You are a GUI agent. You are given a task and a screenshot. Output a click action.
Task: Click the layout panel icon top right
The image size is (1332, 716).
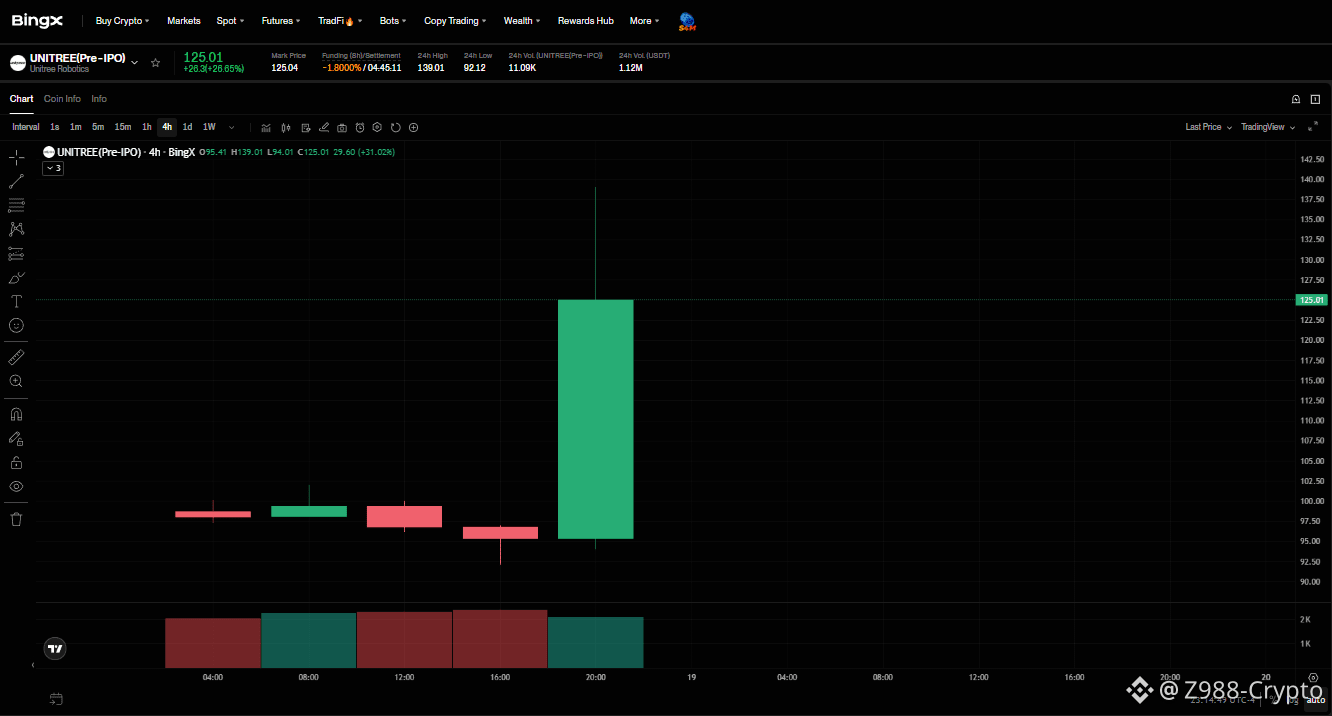(1315, 99)
